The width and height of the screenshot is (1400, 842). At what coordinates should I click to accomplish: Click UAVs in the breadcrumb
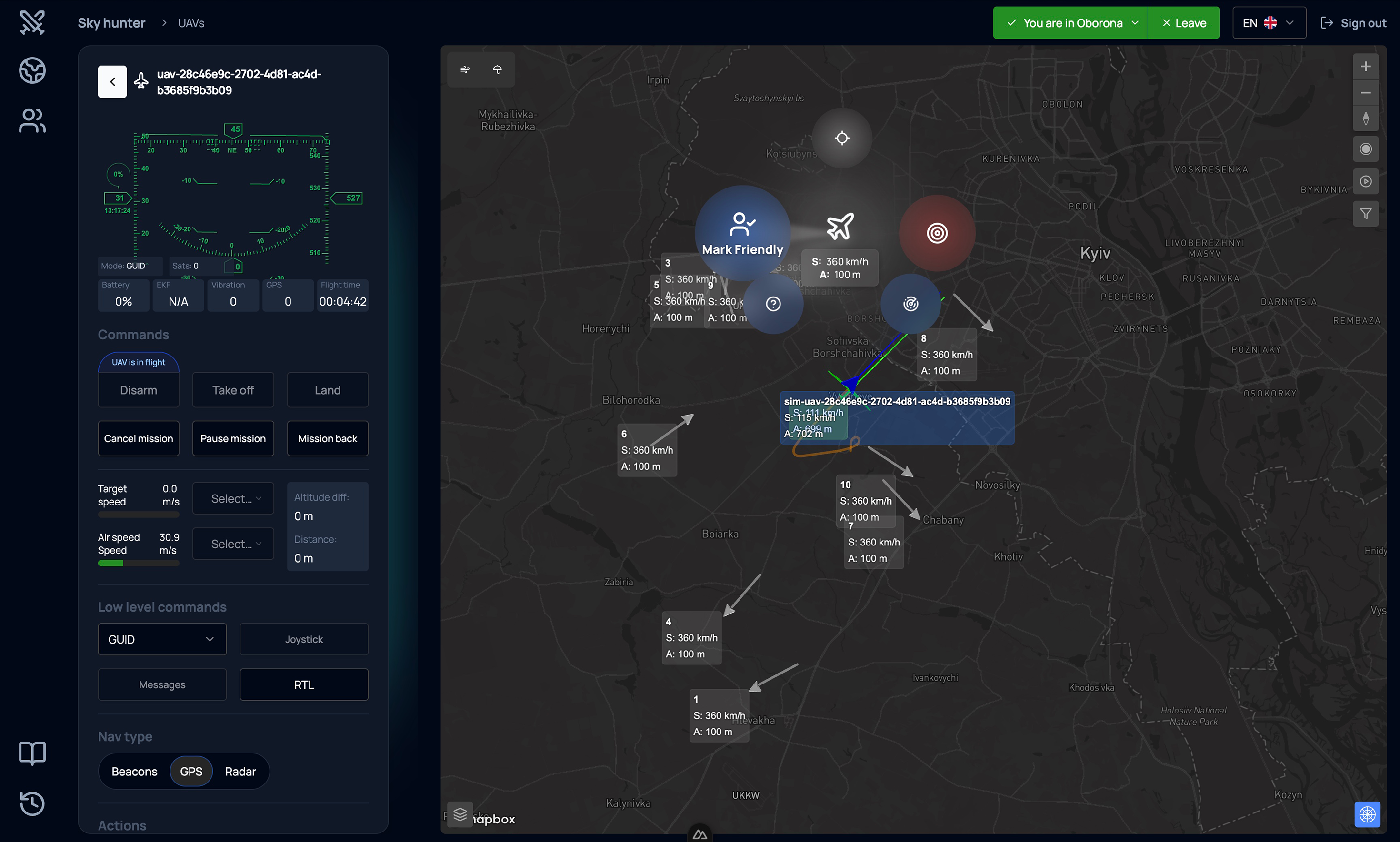tap(190, 23)
